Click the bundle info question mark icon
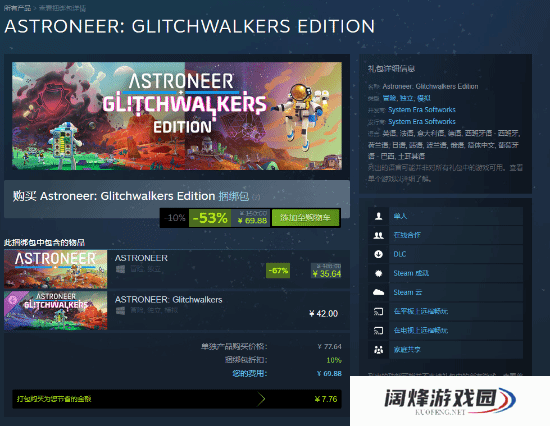Viewport: 550px width, 426px height. pos(256,197)
